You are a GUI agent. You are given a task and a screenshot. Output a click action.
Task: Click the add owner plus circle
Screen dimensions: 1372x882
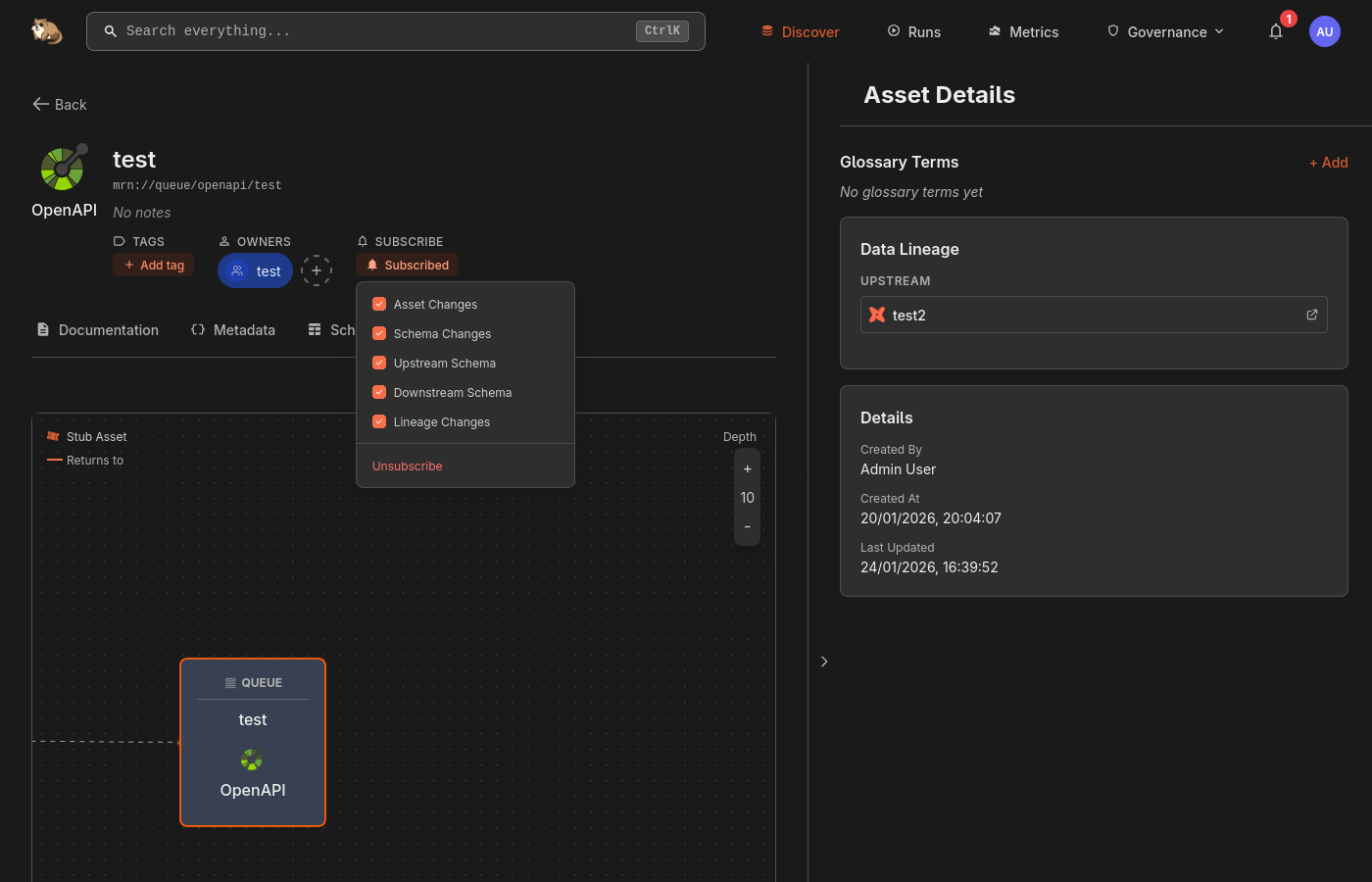click(x=316, y=270)
